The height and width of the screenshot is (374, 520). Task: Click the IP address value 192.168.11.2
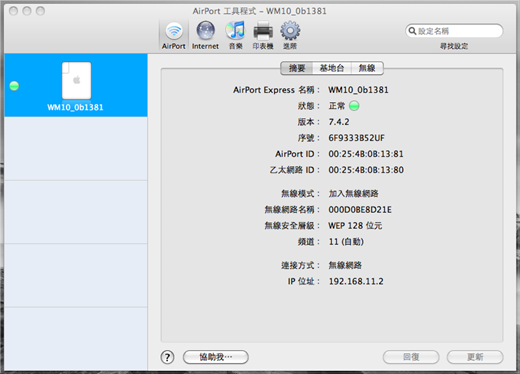pyautogui.click(x=356, y=281)
